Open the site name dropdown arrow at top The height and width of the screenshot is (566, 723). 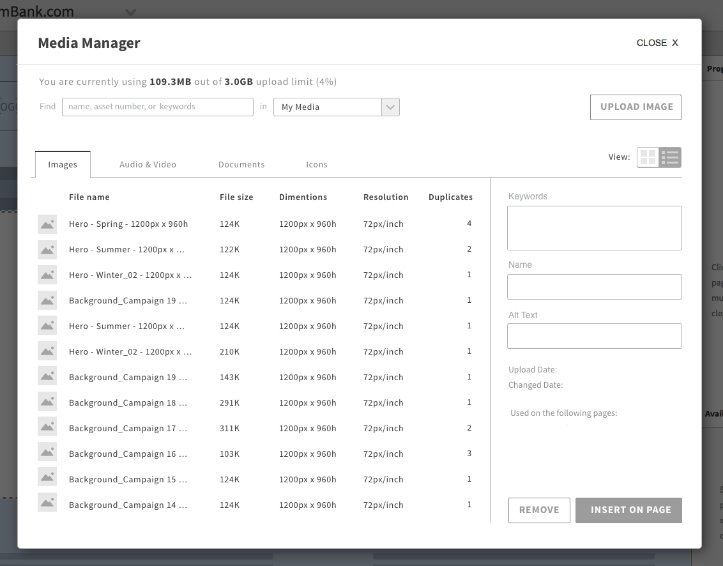point(130,12)
